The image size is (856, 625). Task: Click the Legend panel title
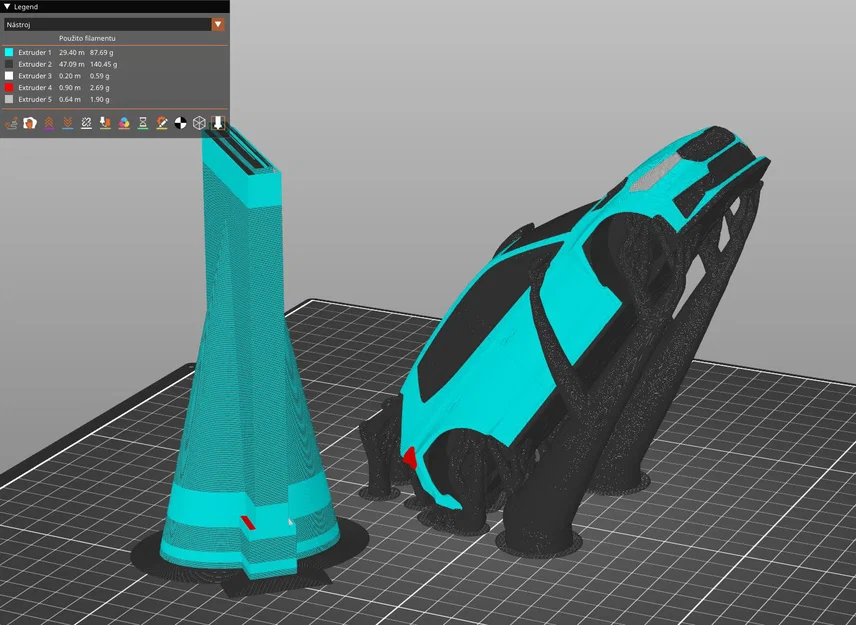click(x=26, y=7)
